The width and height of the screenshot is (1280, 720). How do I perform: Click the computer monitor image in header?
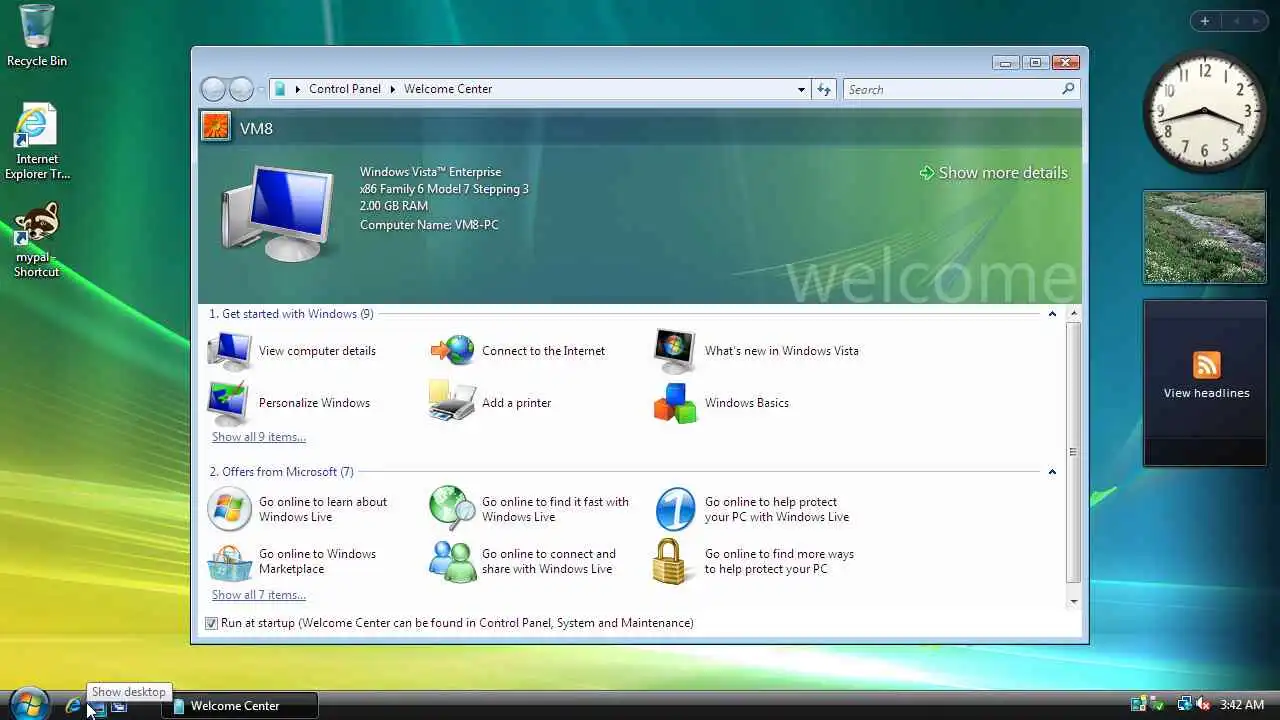[x=277, y=212]
